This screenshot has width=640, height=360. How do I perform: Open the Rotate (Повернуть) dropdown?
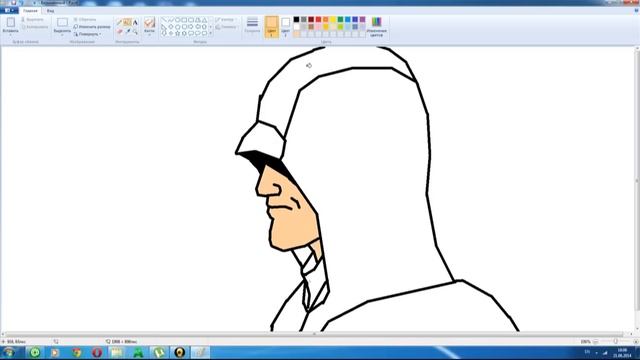(88, 34)
